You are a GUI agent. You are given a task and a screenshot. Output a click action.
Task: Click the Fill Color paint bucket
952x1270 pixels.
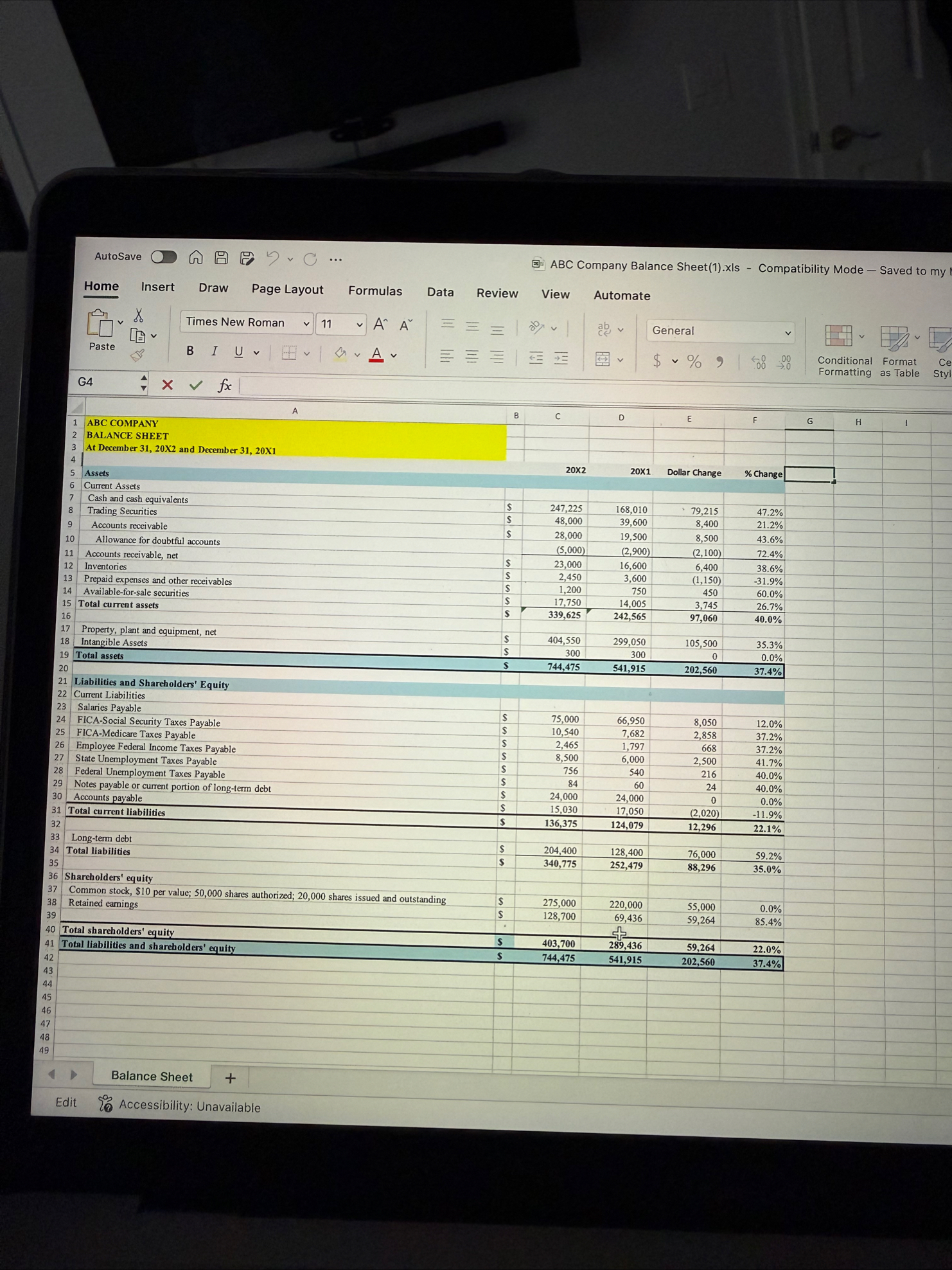(340, 353)
